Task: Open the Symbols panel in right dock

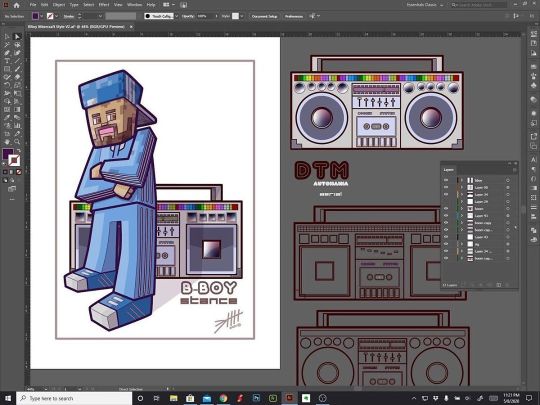Action: pos(533,85)
